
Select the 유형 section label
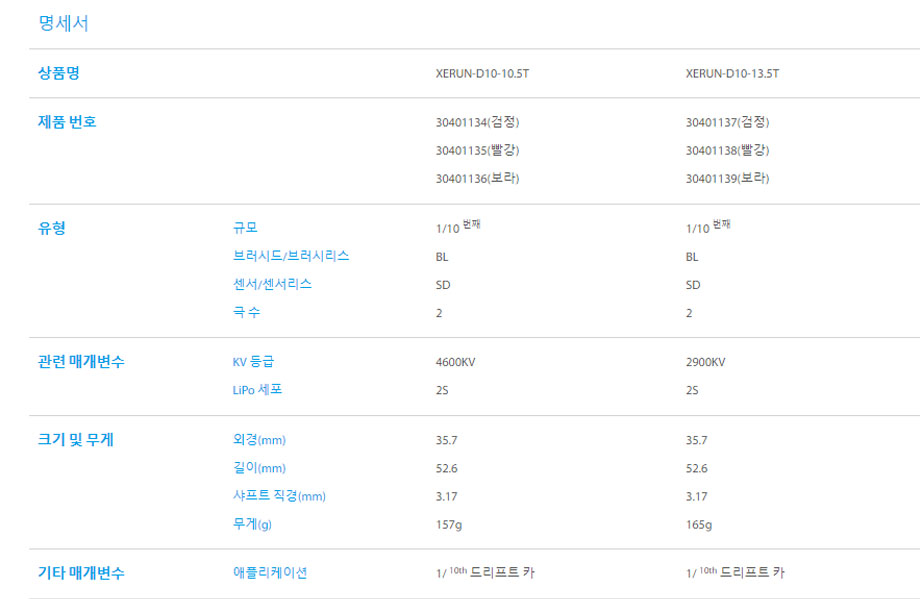(x=52, y=228)
